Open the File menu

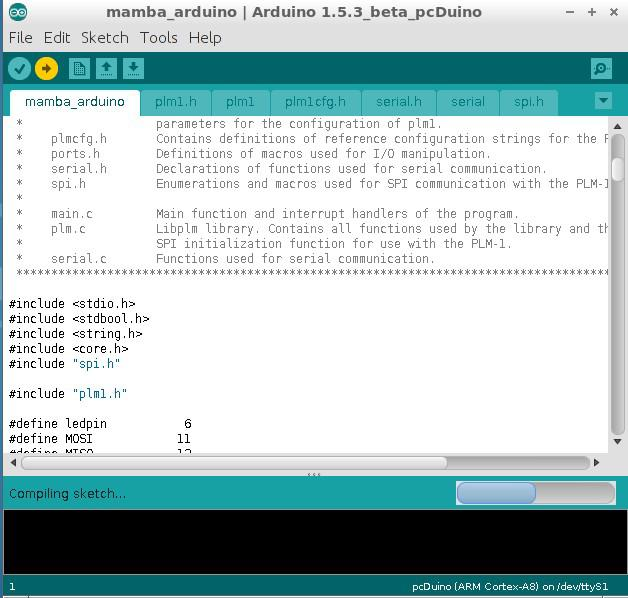point(20,37)
